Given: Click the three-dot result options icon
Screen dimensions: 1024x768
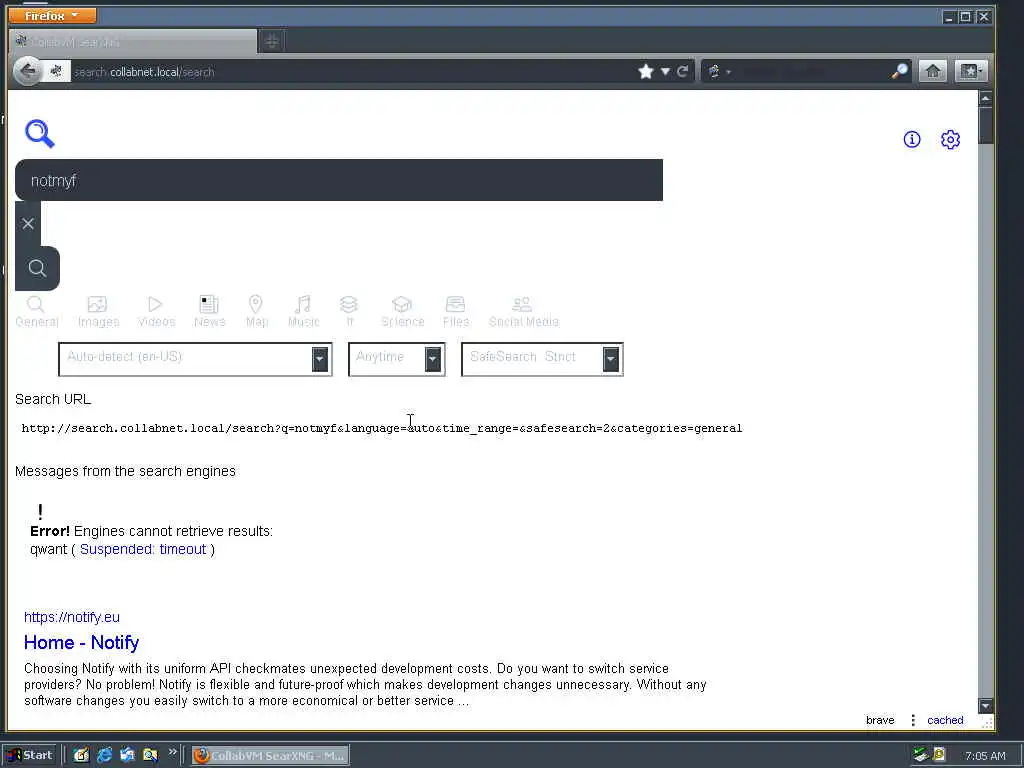Looking at the screenshot, I should tap(912, 720).
